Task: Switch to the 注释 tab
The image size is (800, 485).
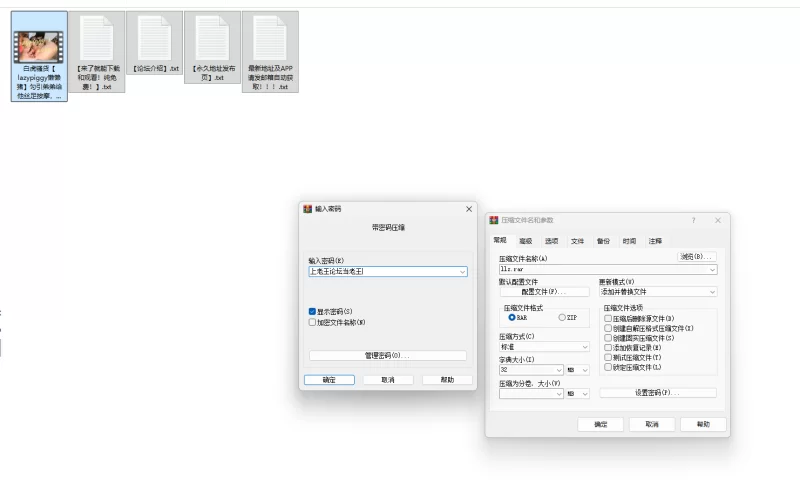Action: (x=656, y=241)
